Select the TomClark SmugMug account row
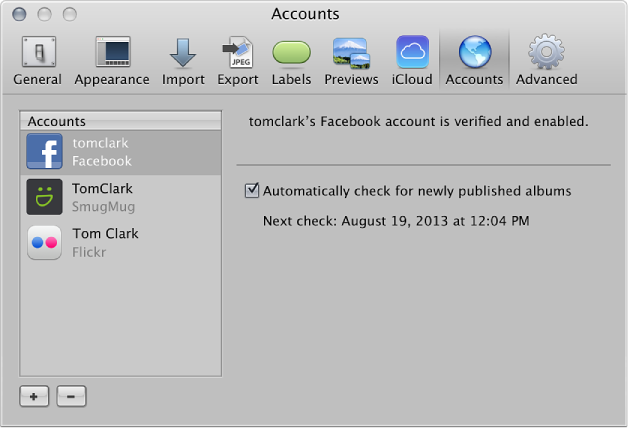The image size is (628, 428). (x=121, y=197)
